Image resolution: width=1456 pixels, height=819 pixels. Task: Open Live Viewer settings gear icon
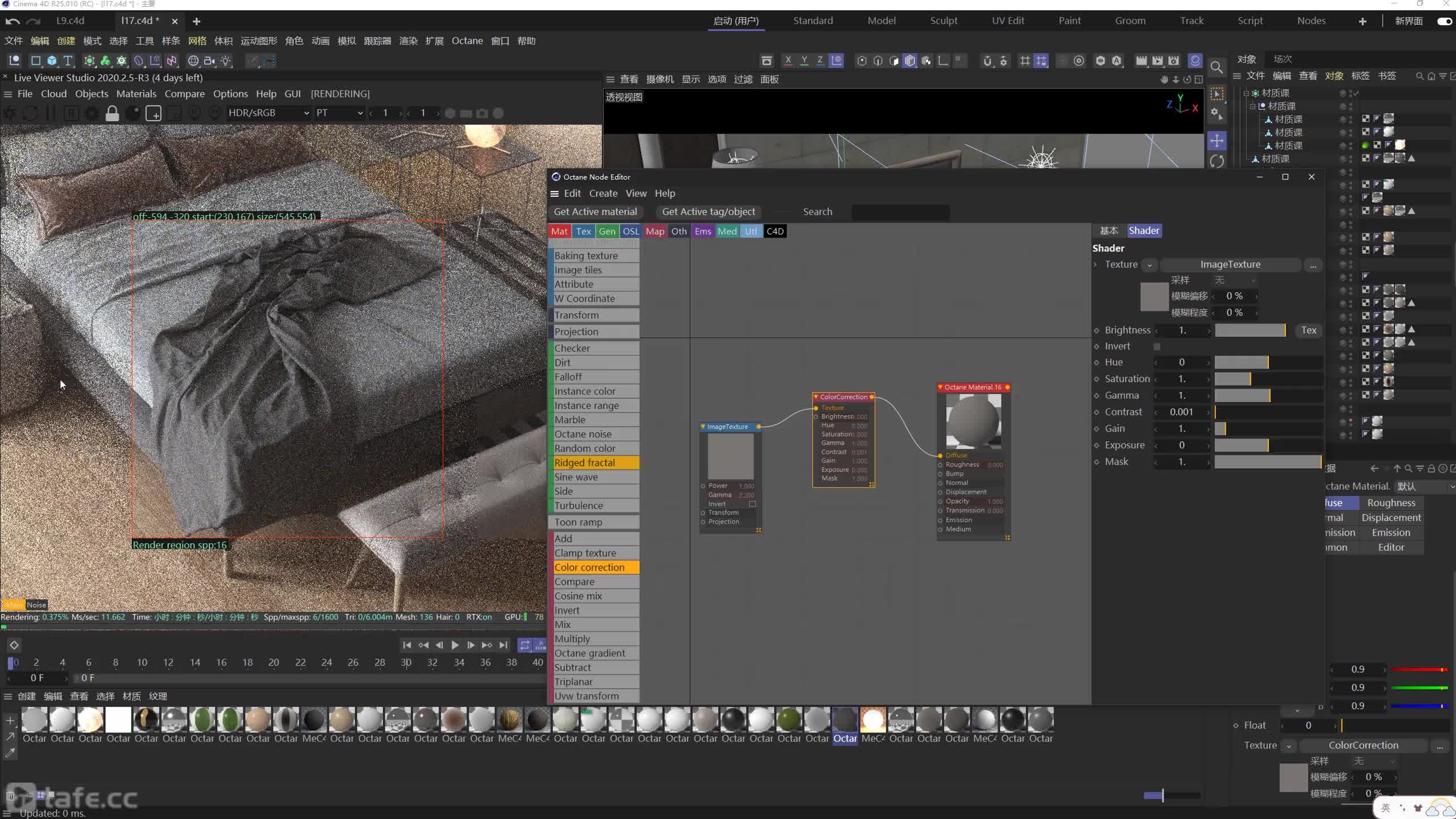point(92,113)
